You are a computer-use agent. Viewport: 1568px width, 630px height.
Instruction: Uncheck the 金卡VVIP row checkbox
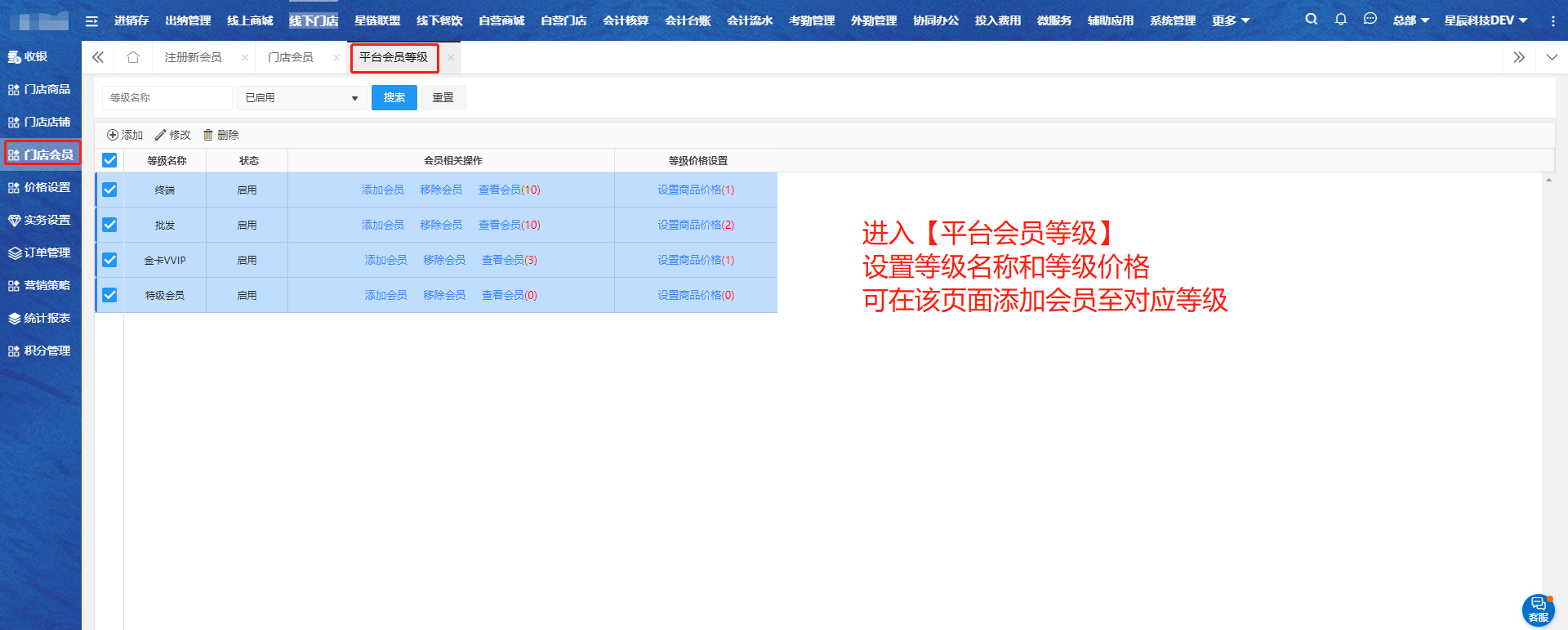coord(109,260)
